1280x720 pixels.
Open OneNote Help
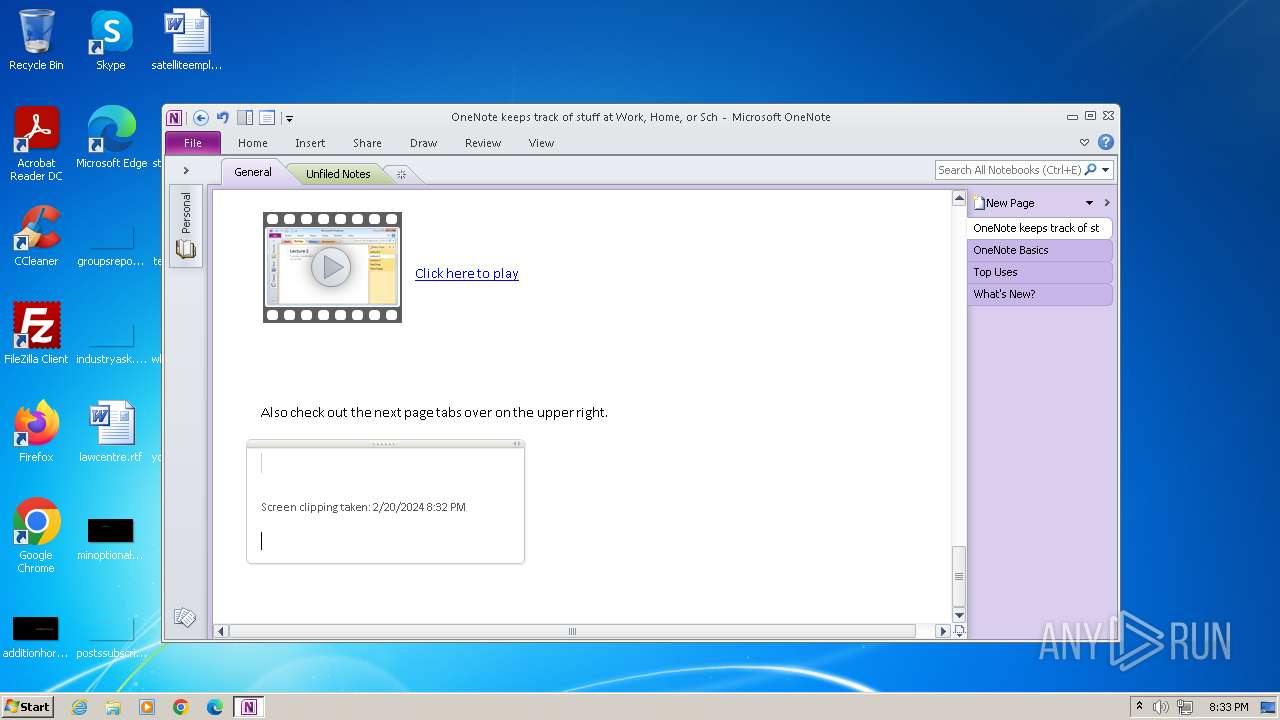1106,142
